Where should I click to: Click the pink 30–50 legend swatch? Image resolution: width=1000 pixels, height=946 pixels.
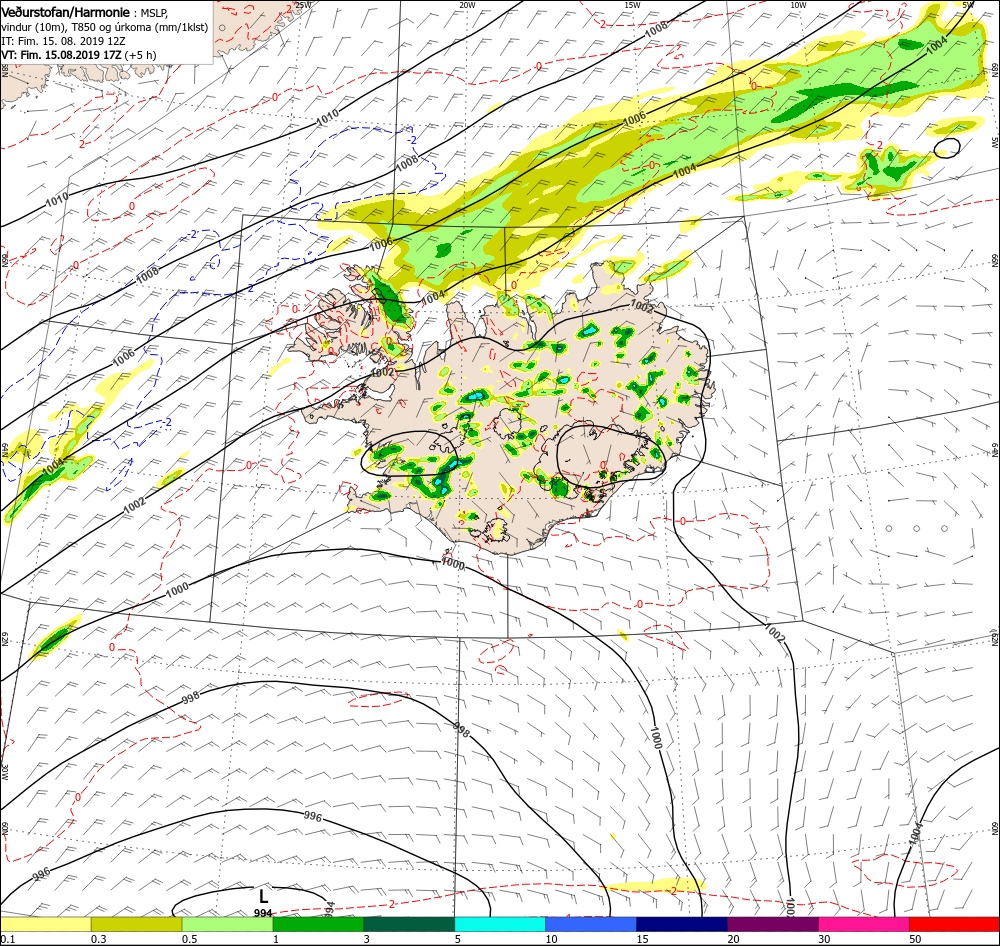click(864, 924)
